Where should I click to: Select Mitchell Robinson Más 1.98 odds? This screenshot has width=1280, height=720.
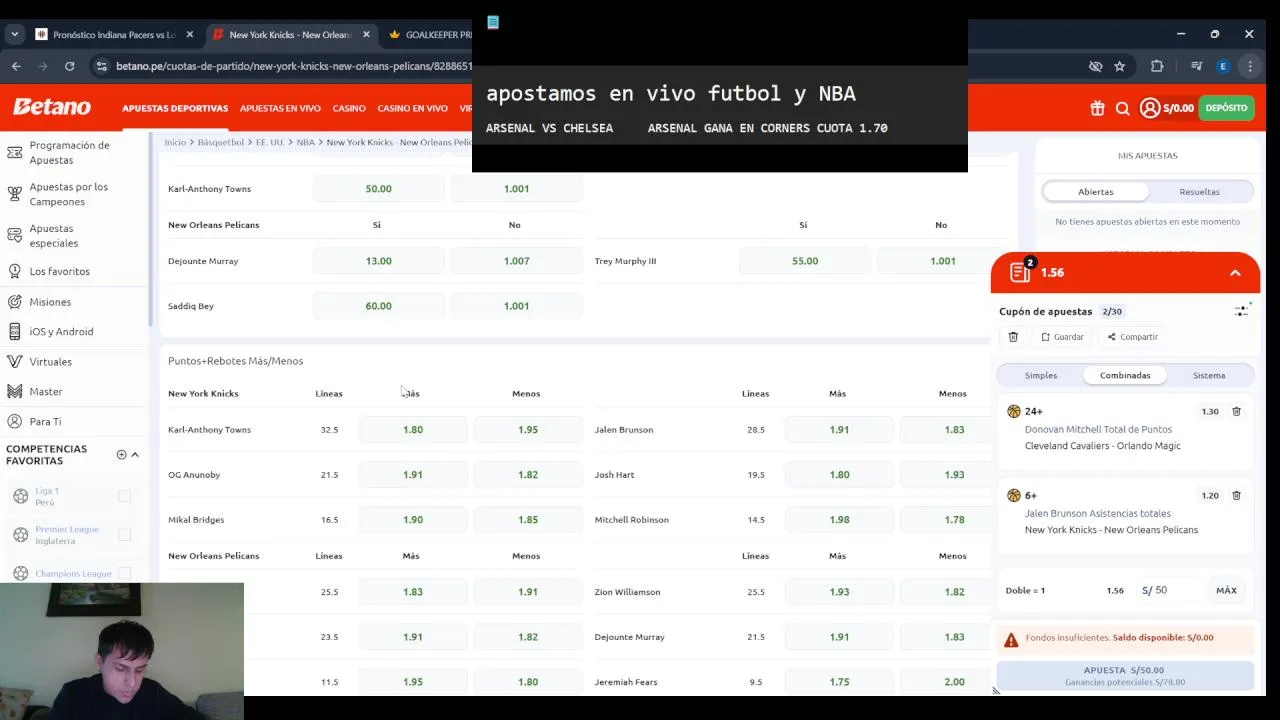(x=839, y=520)
